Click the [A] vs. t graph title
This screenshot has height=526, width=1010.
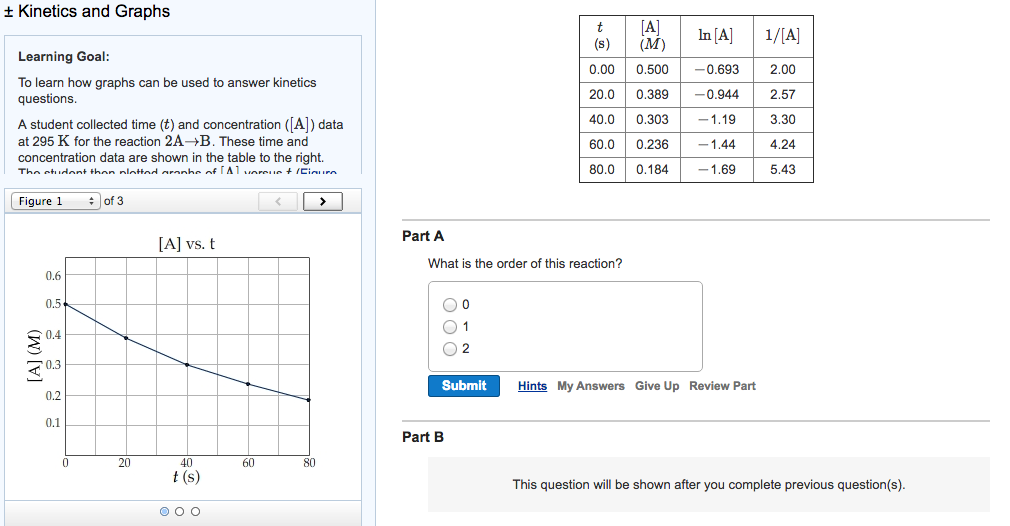pyautogui.click(x=187, y=244)
